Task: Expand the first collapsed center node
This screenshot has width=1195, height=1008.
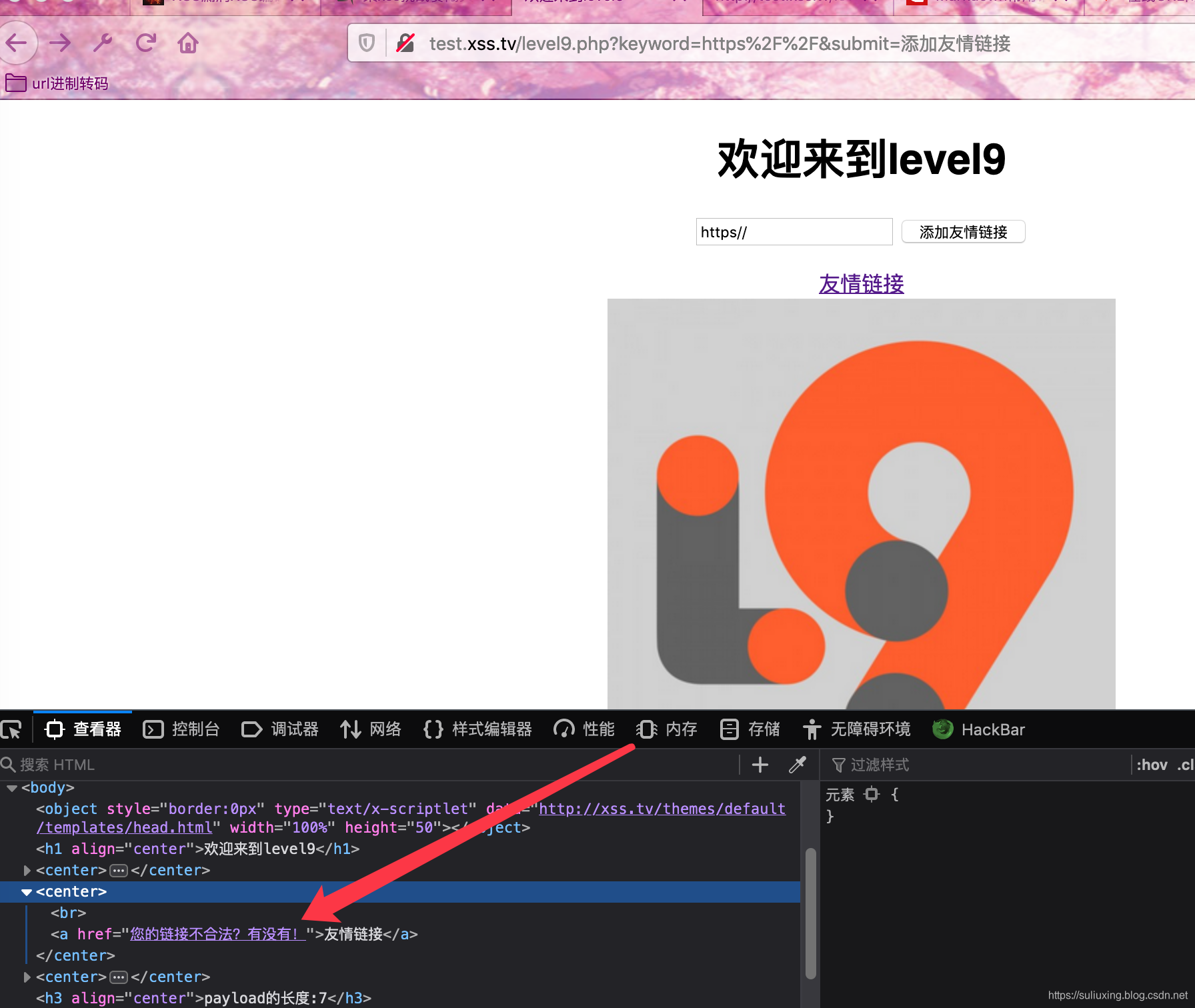Action: click(x=27, y=870)
